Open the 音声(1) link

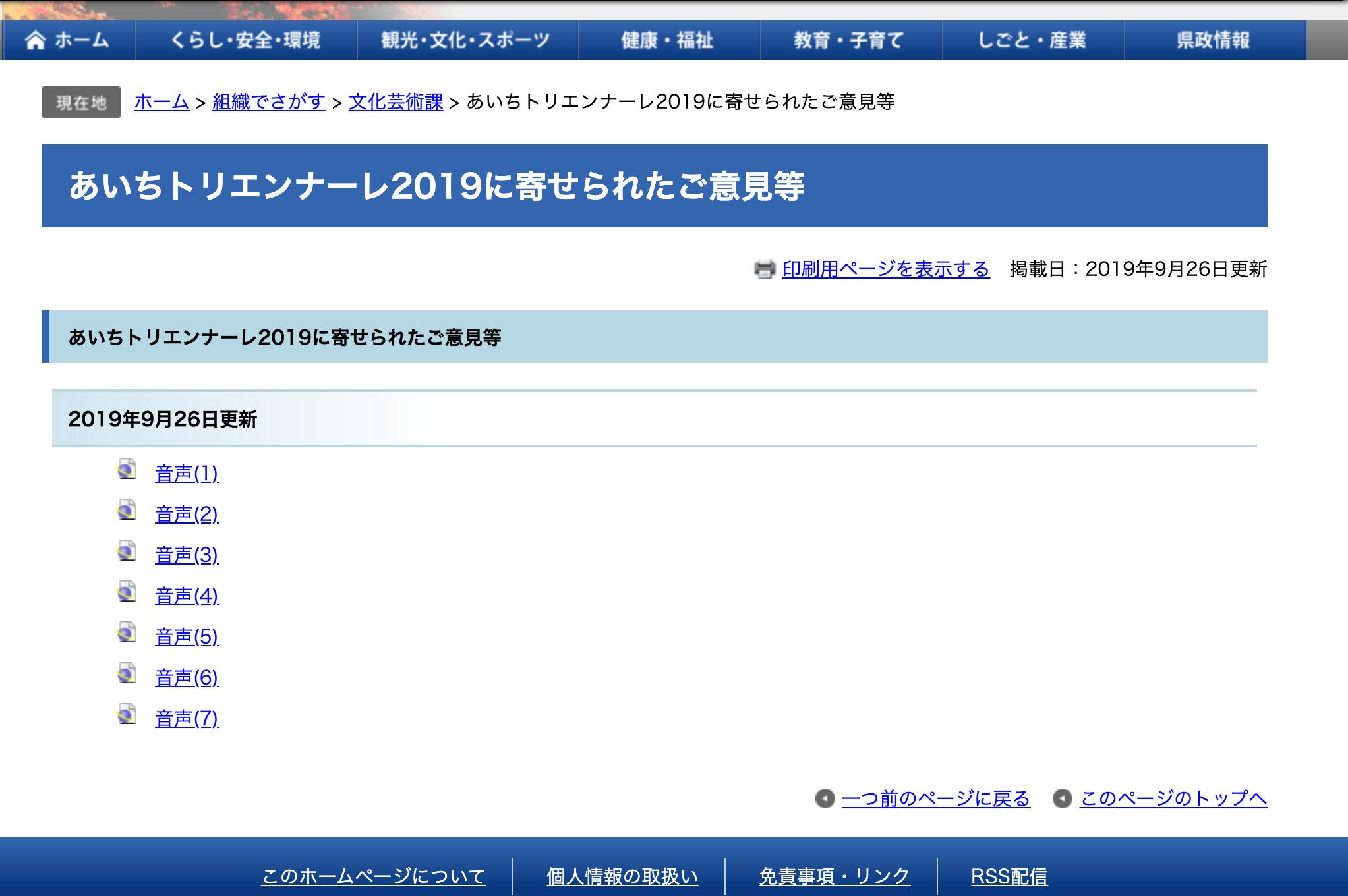[187, 473]
